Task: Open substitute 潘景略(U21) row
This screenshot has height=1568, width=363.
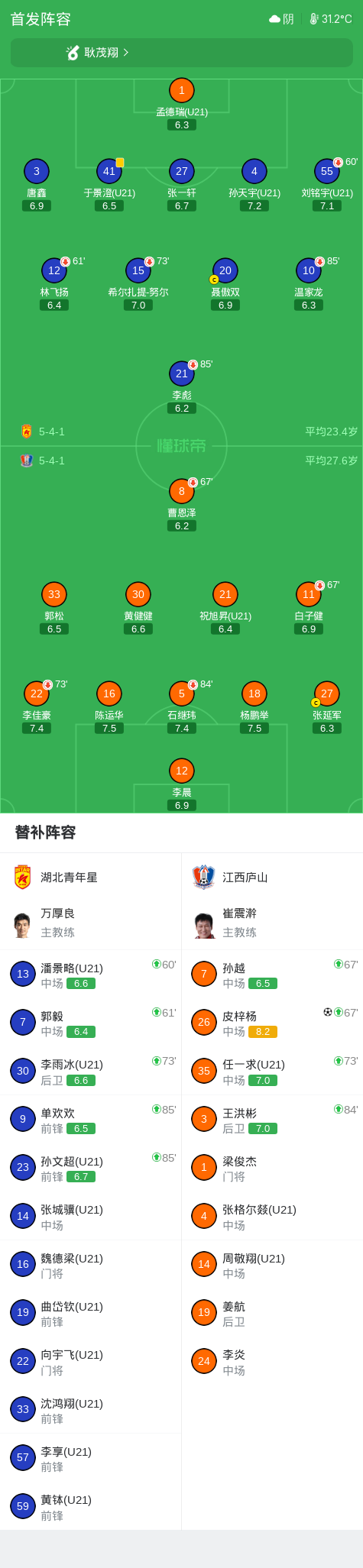Action: click(x=91, y=975)
